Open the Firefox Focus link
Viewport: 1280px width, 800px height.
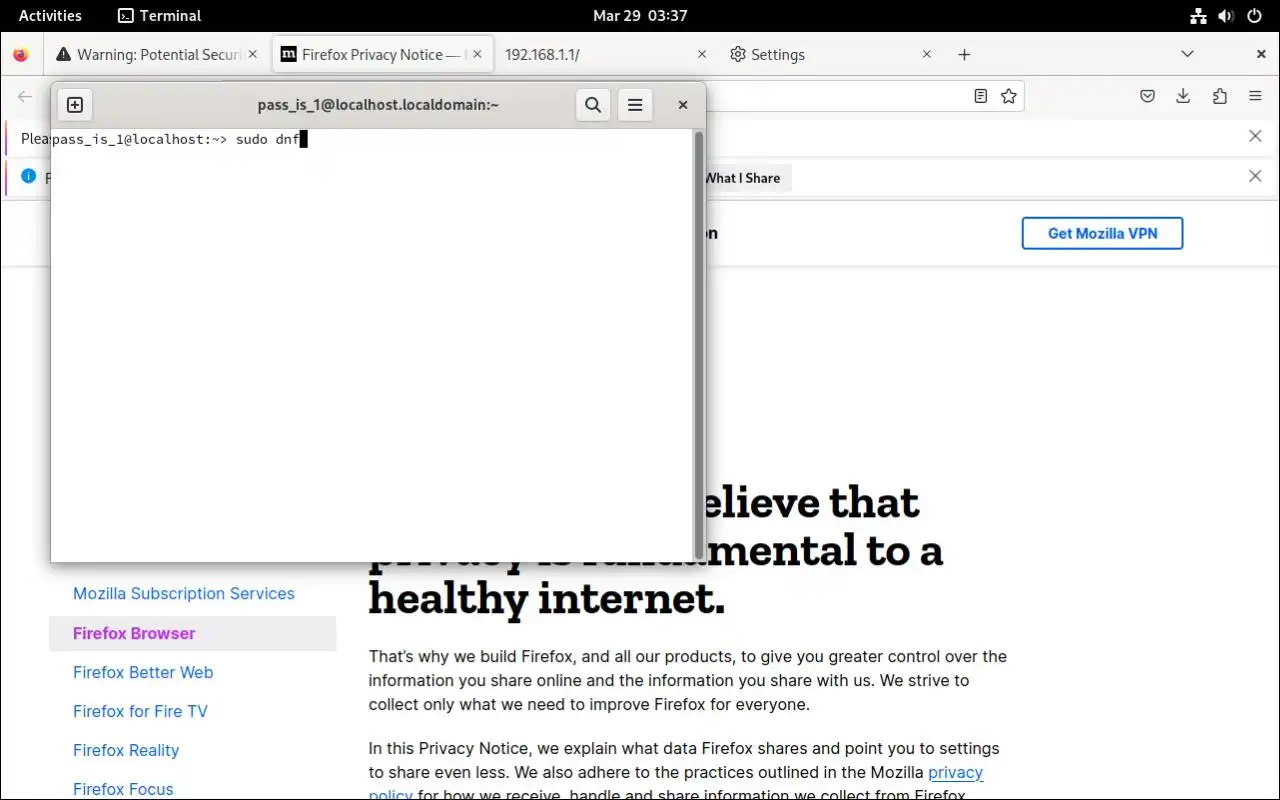pyautogui.click(x=123, y=789)
